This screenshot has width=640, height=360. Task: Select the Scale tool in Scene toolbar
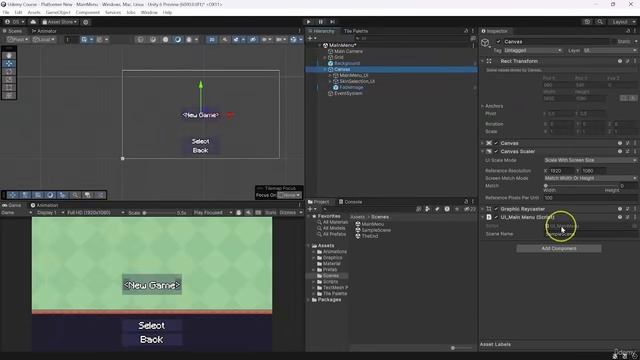[9, 80]
